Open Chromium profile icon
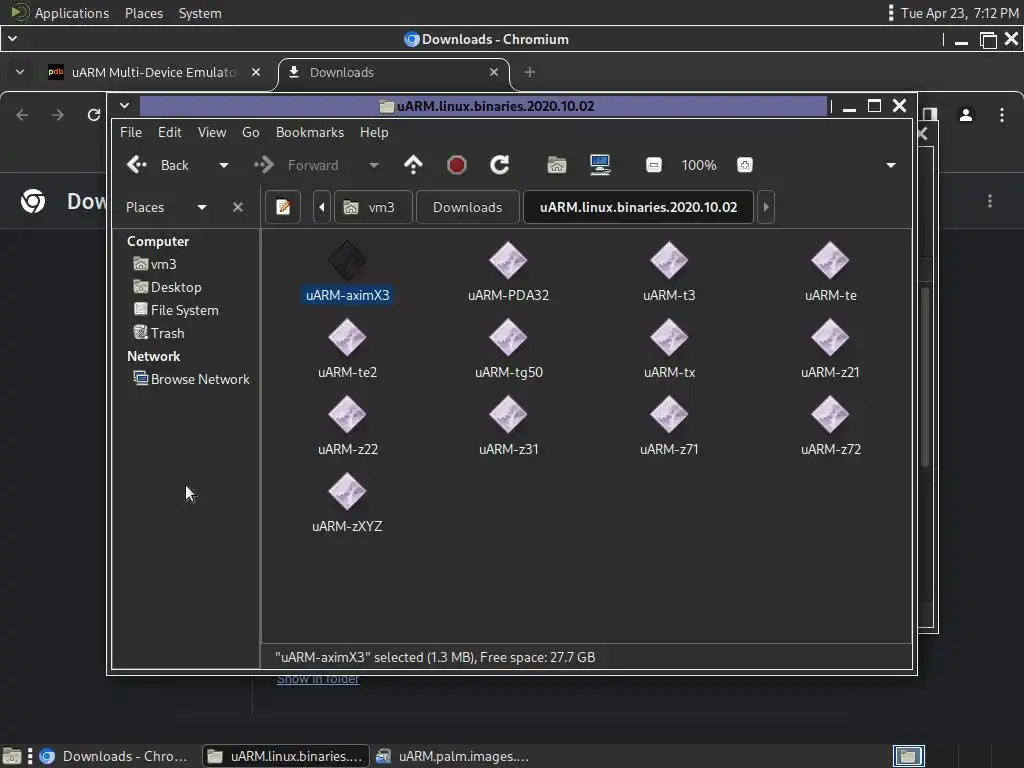The width and height of the screenshot is (1024, 768). (x=966, y=116)
